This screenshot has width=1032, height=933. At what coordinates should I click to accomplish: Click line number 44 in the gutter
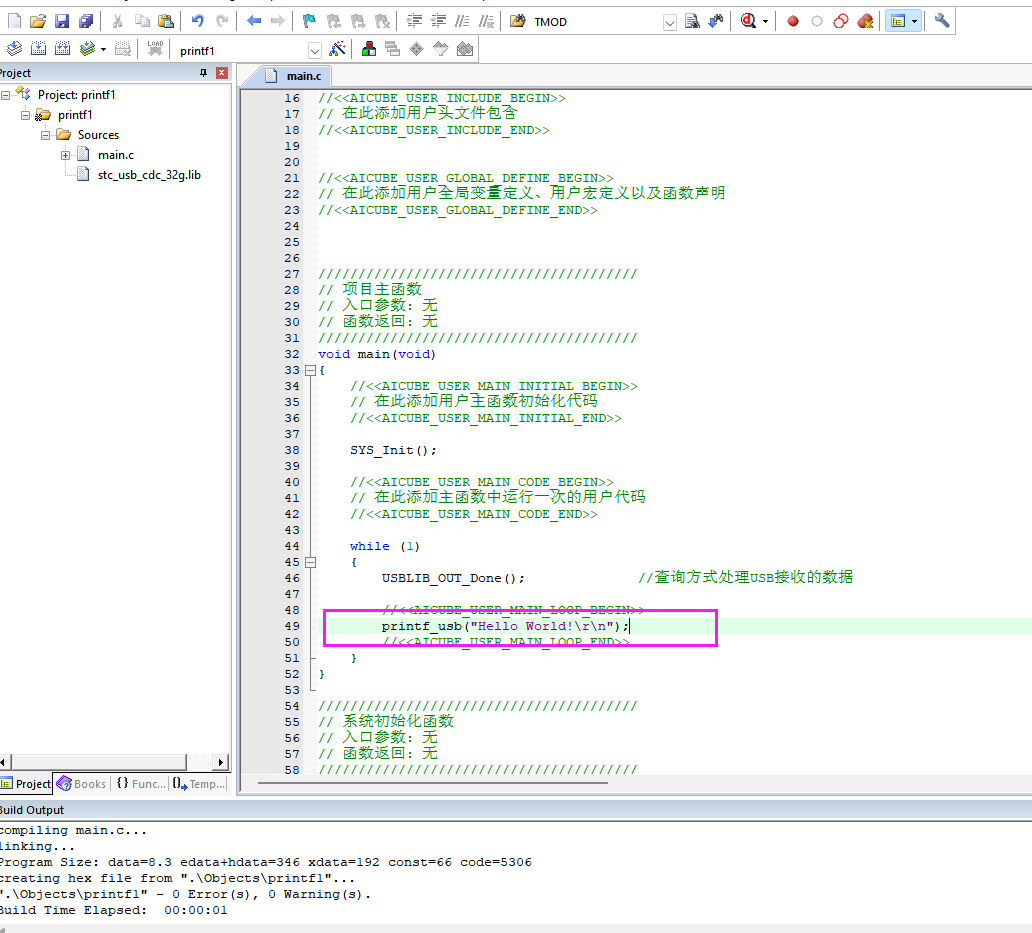(292, 547)
